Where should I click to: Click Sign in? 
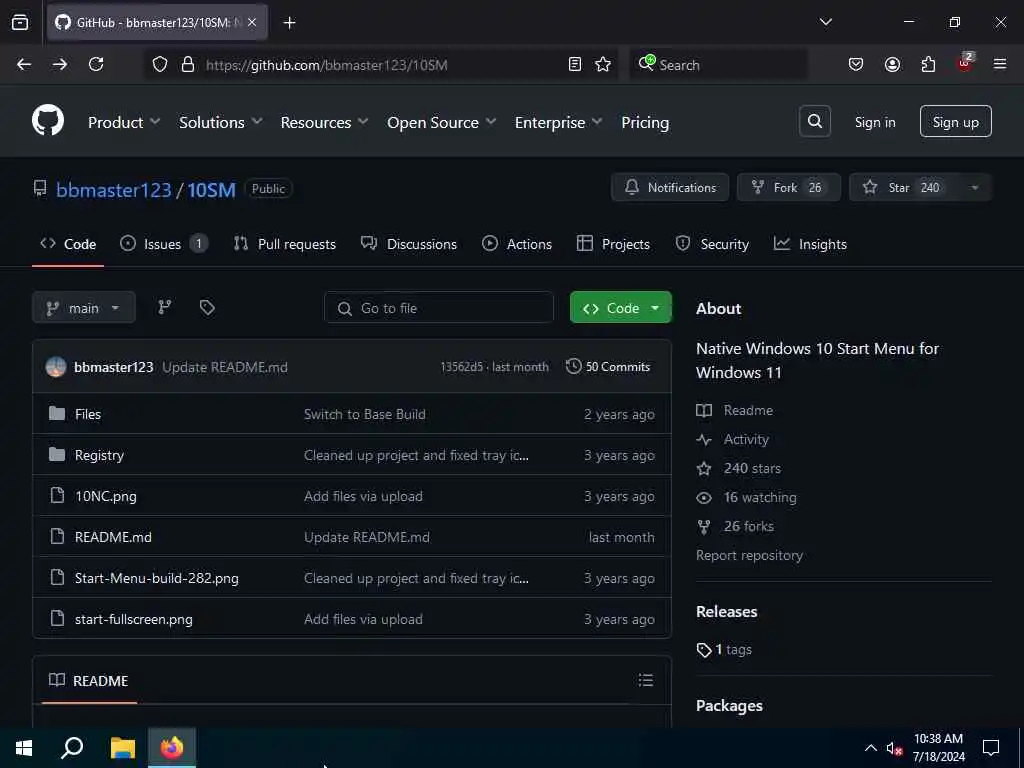[x=875, y=122]
